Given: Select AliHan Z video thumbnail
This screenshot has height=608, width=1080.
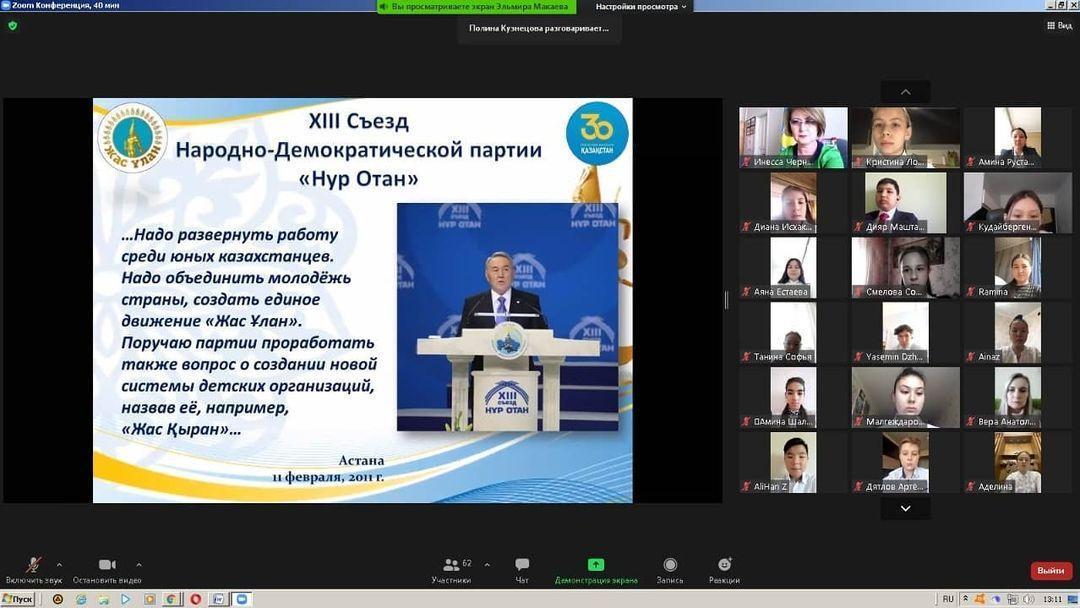Looking at the screenshot, I should point(793,463).
